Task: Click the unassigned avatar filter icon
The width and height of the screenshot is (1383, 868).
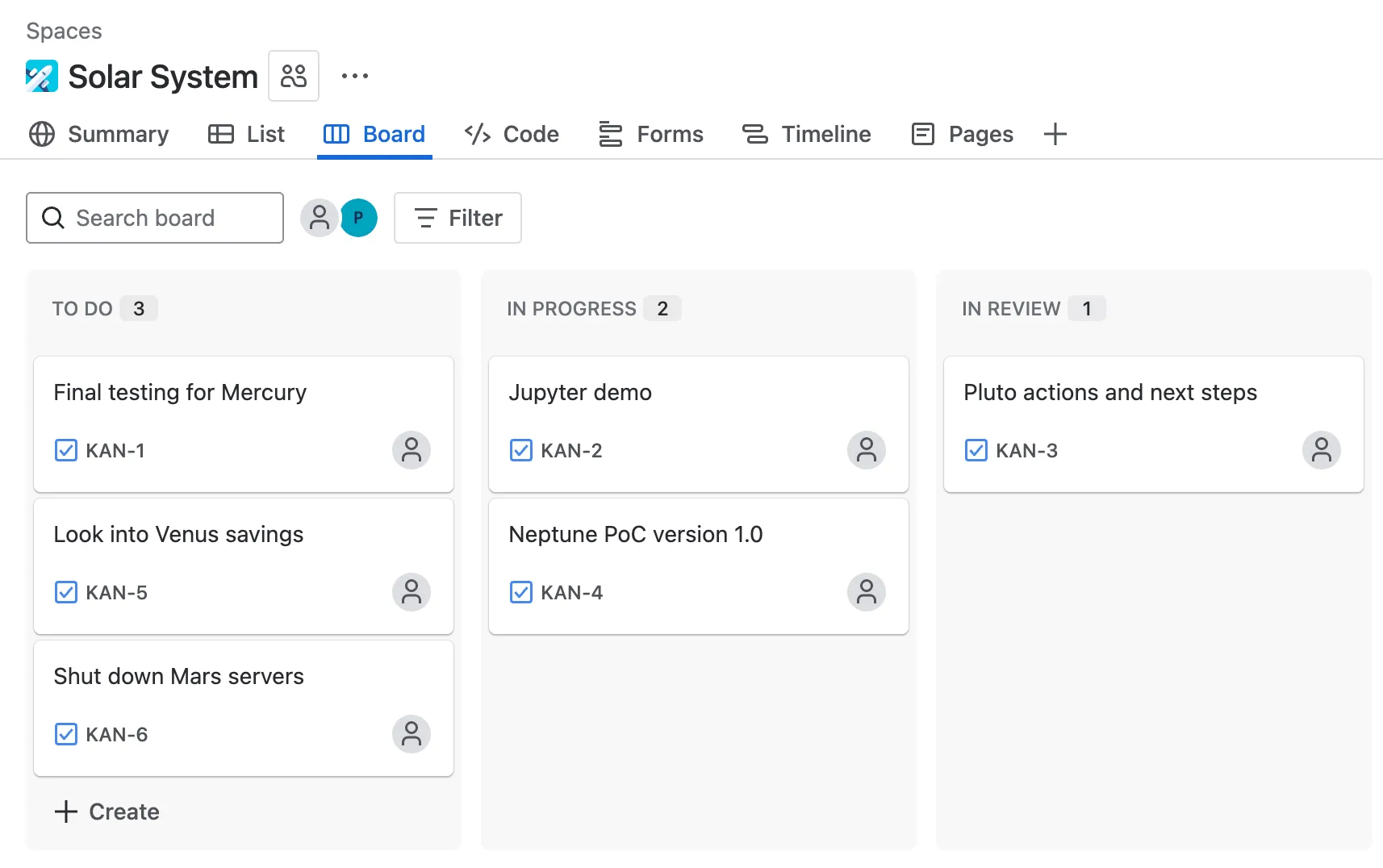Action: tap(319, 218)
